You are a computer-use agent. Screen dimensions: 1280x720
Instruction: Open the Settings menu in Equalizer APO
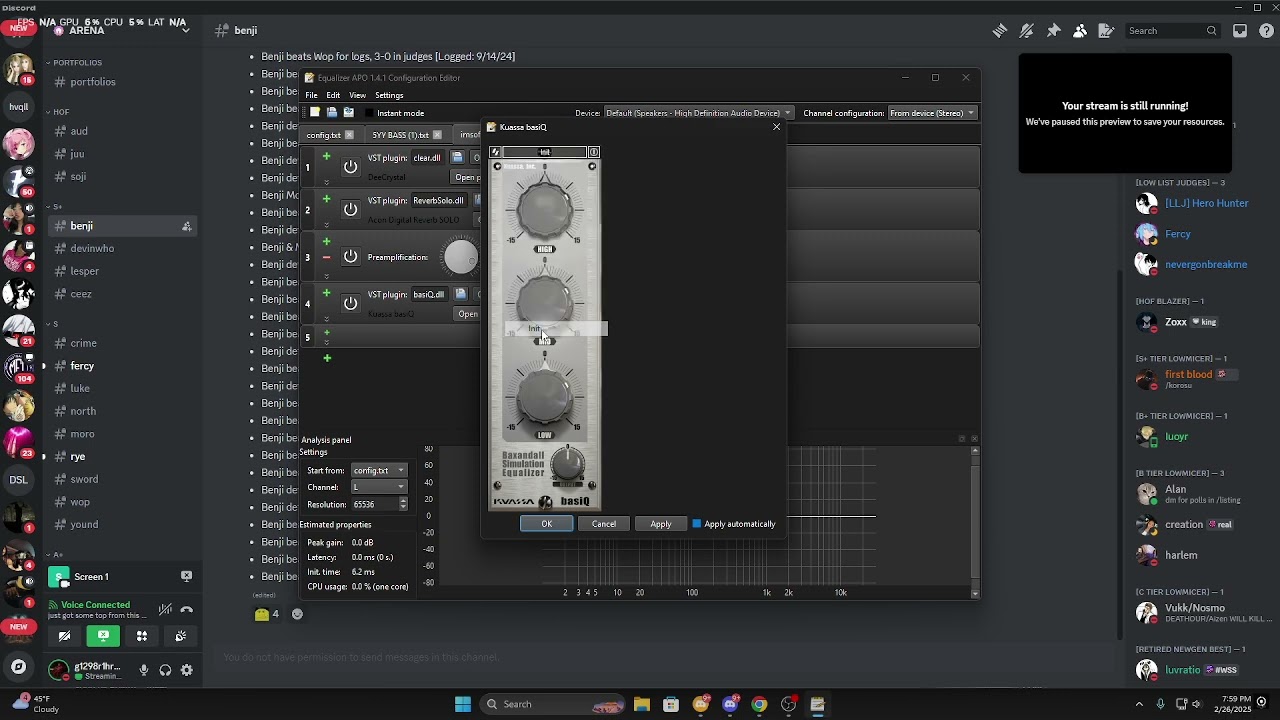tap(389, 95)
